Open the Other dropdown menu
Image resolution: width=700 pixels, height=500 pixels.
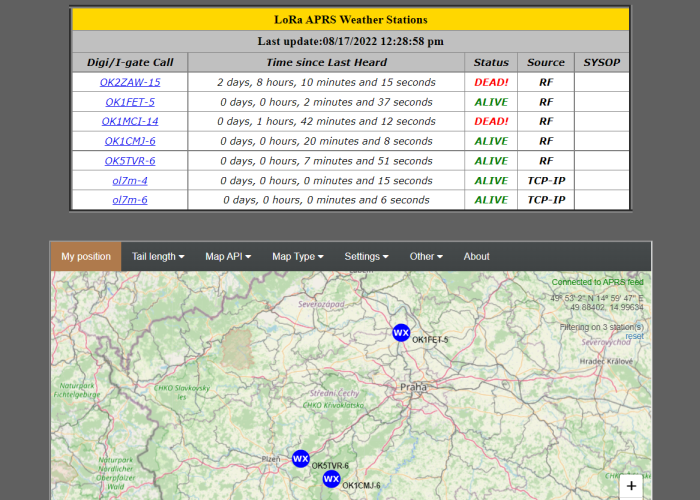(426, 256)
